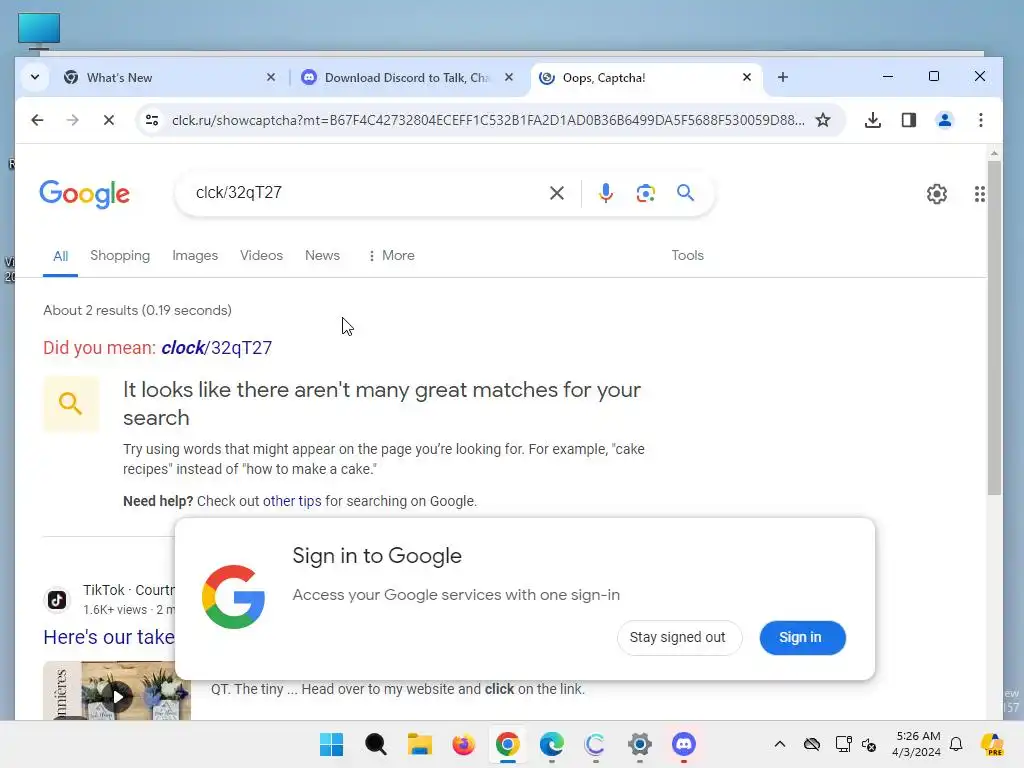Go forward to the next page

(72, 120)
